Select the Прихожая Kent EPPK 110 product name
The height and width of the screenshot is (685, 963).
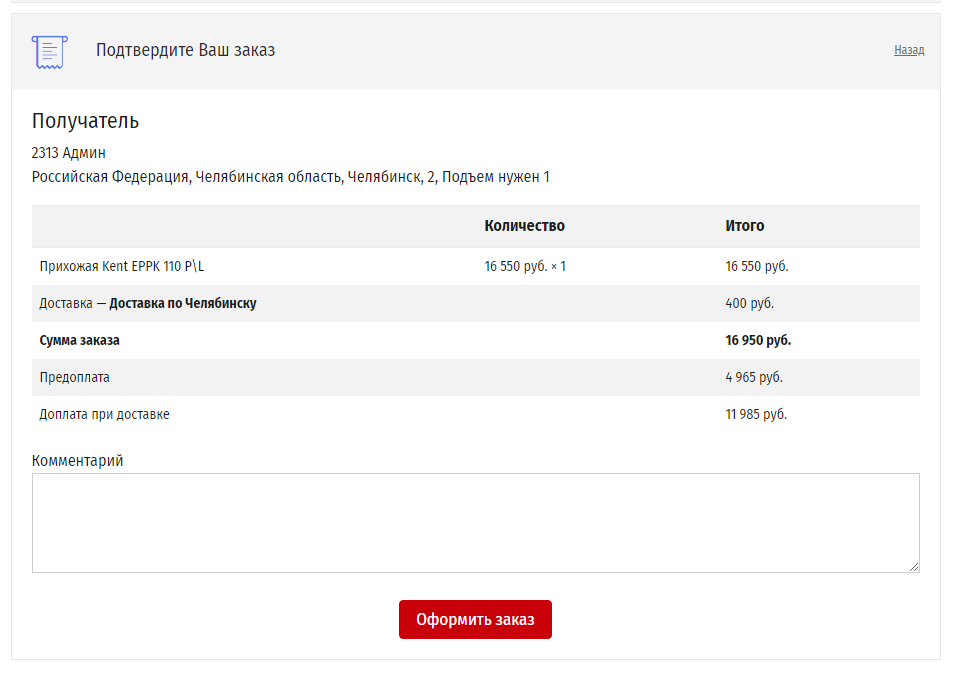[128, 266]
